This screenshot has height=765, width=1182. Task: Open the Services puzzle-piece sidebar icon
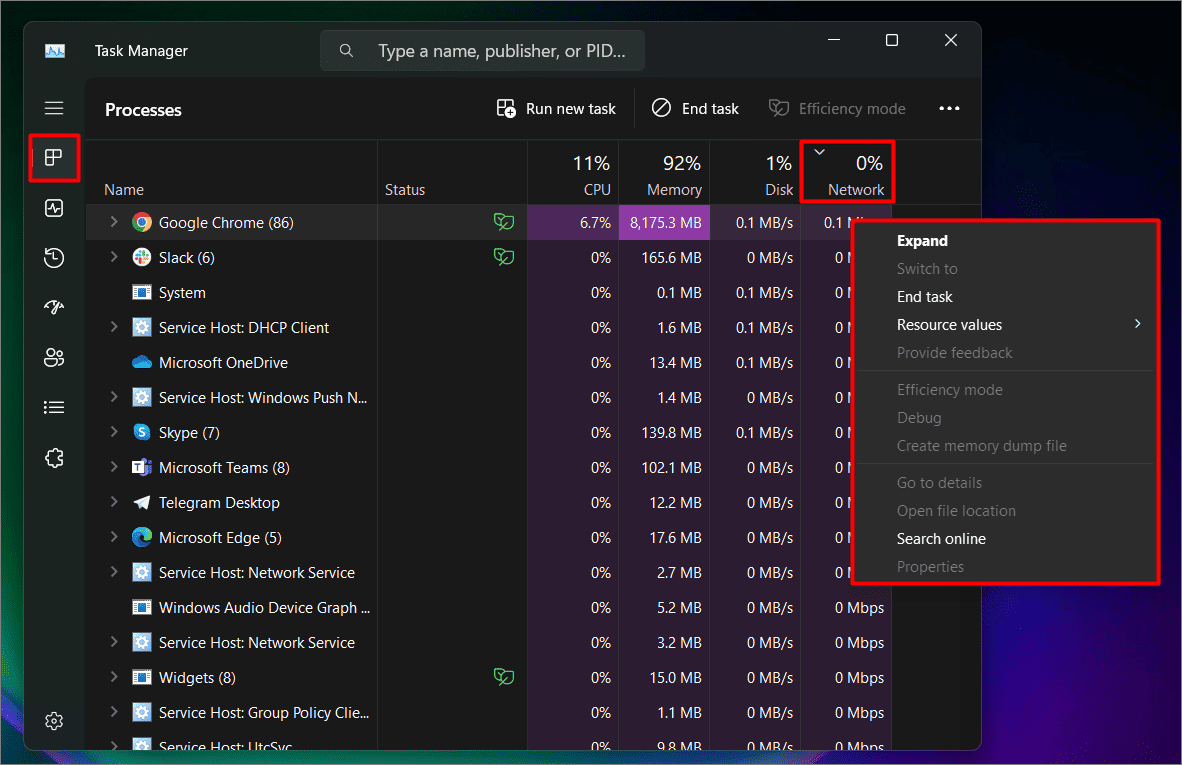tap(54, 458)
